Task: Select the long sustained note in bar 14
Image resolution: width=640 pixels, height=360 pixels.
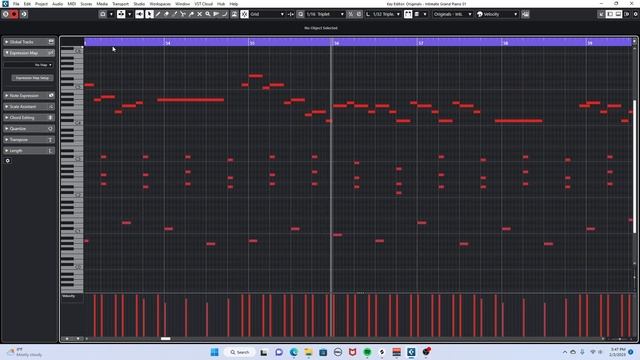Action: pos(191,100)
